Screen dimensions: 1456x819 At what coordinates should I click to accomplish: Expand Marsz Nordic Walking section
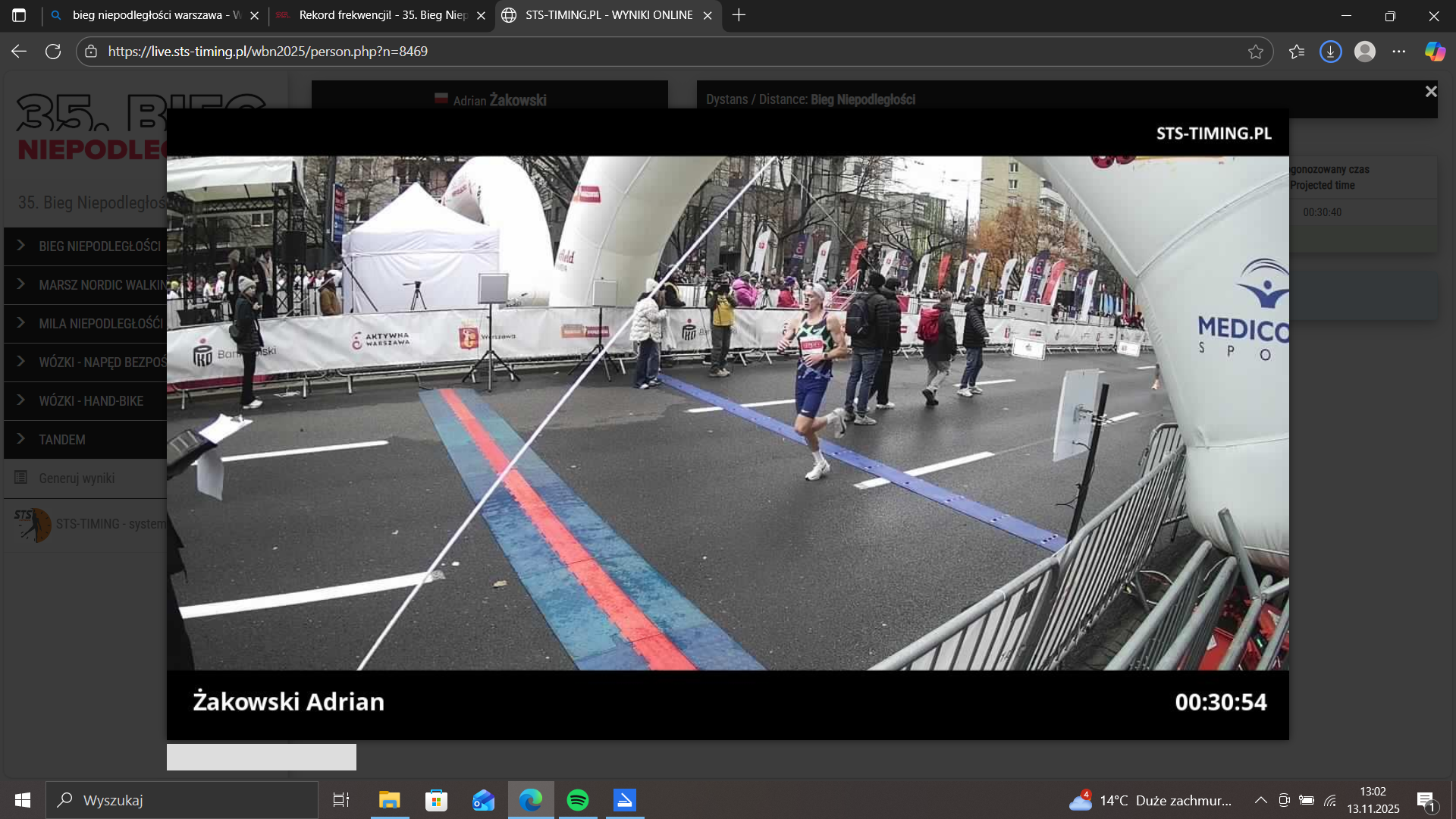tap(101, 285)
